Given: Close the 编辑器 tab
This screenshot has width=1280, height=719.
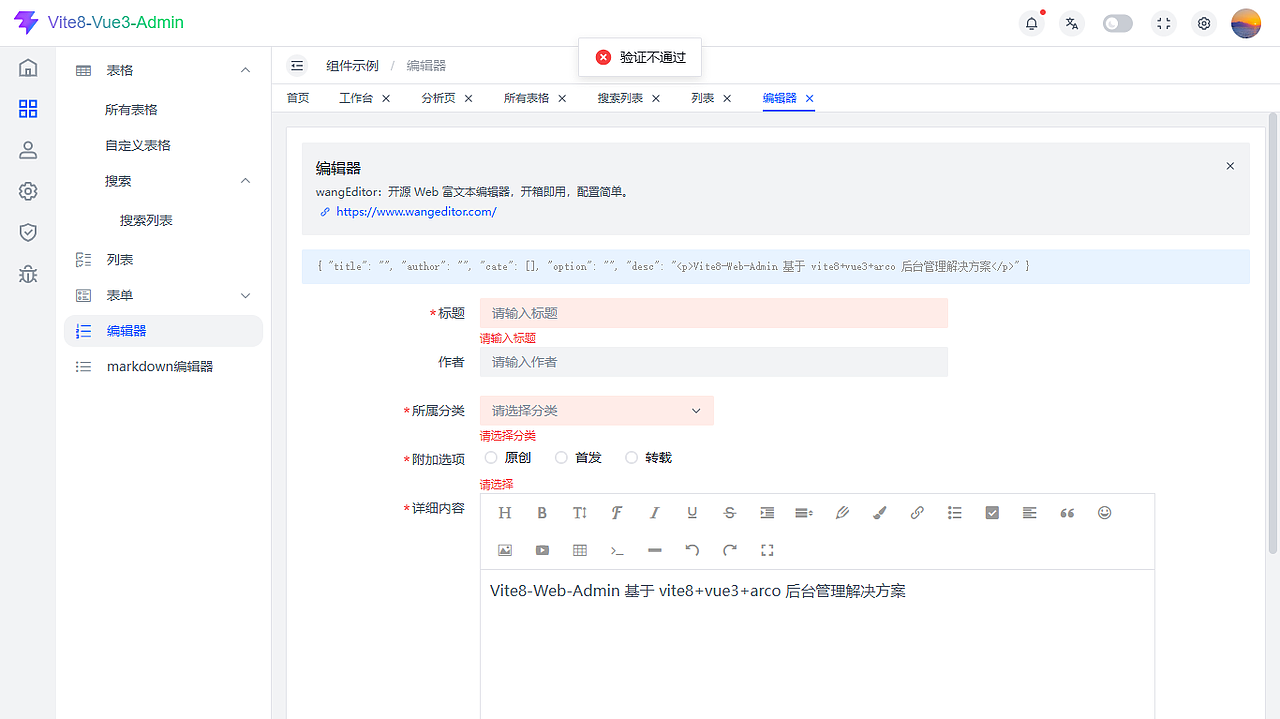Looking at the screenshot, I should point(810,98).
